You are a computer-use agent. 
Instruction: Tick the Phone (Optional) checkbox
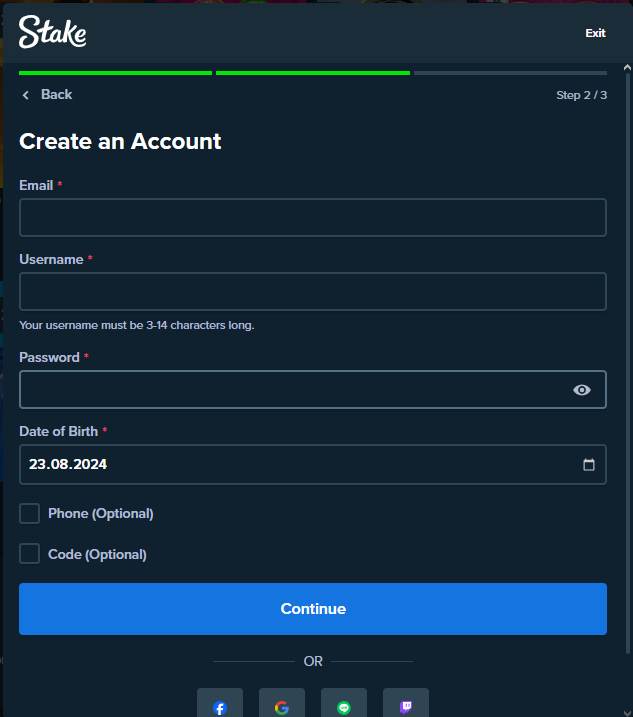tap(29, 514)
